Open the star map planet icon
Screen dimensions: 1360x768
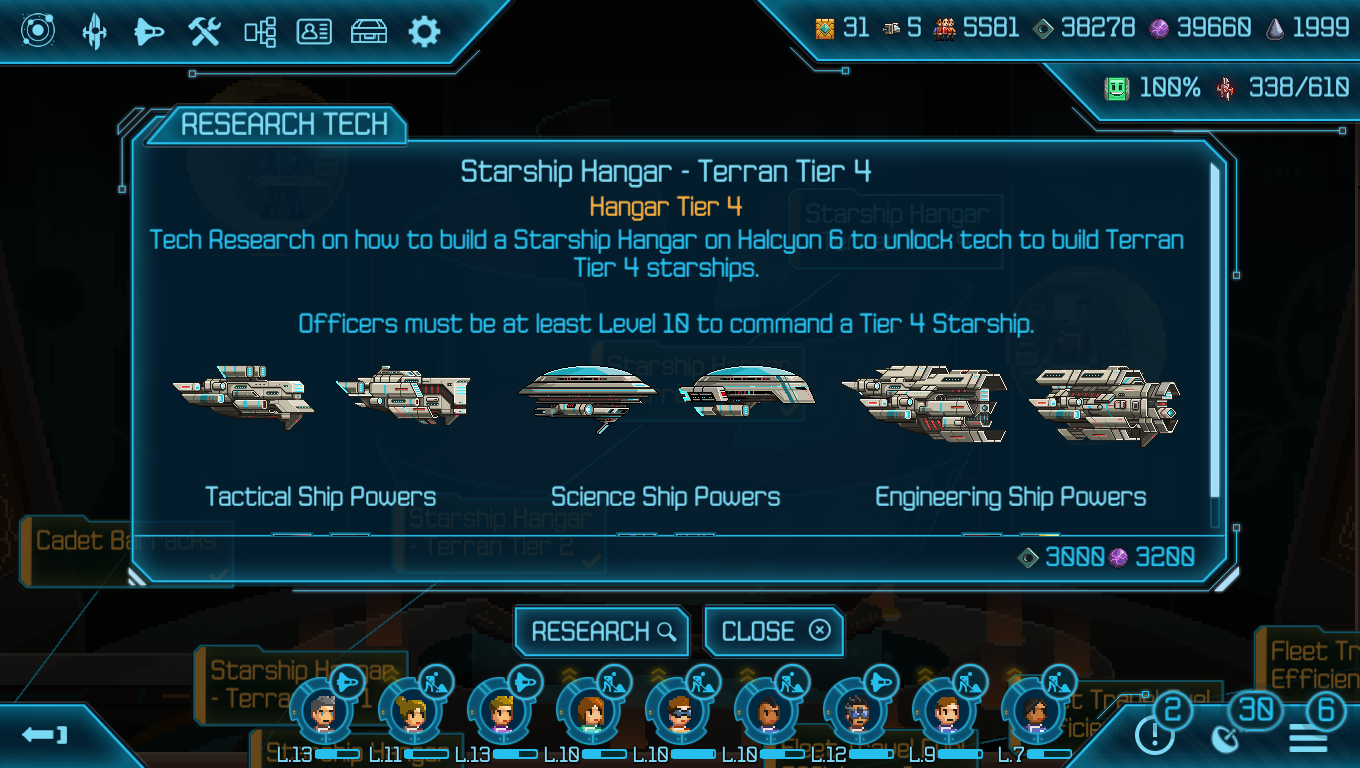(x=37, y=31)
